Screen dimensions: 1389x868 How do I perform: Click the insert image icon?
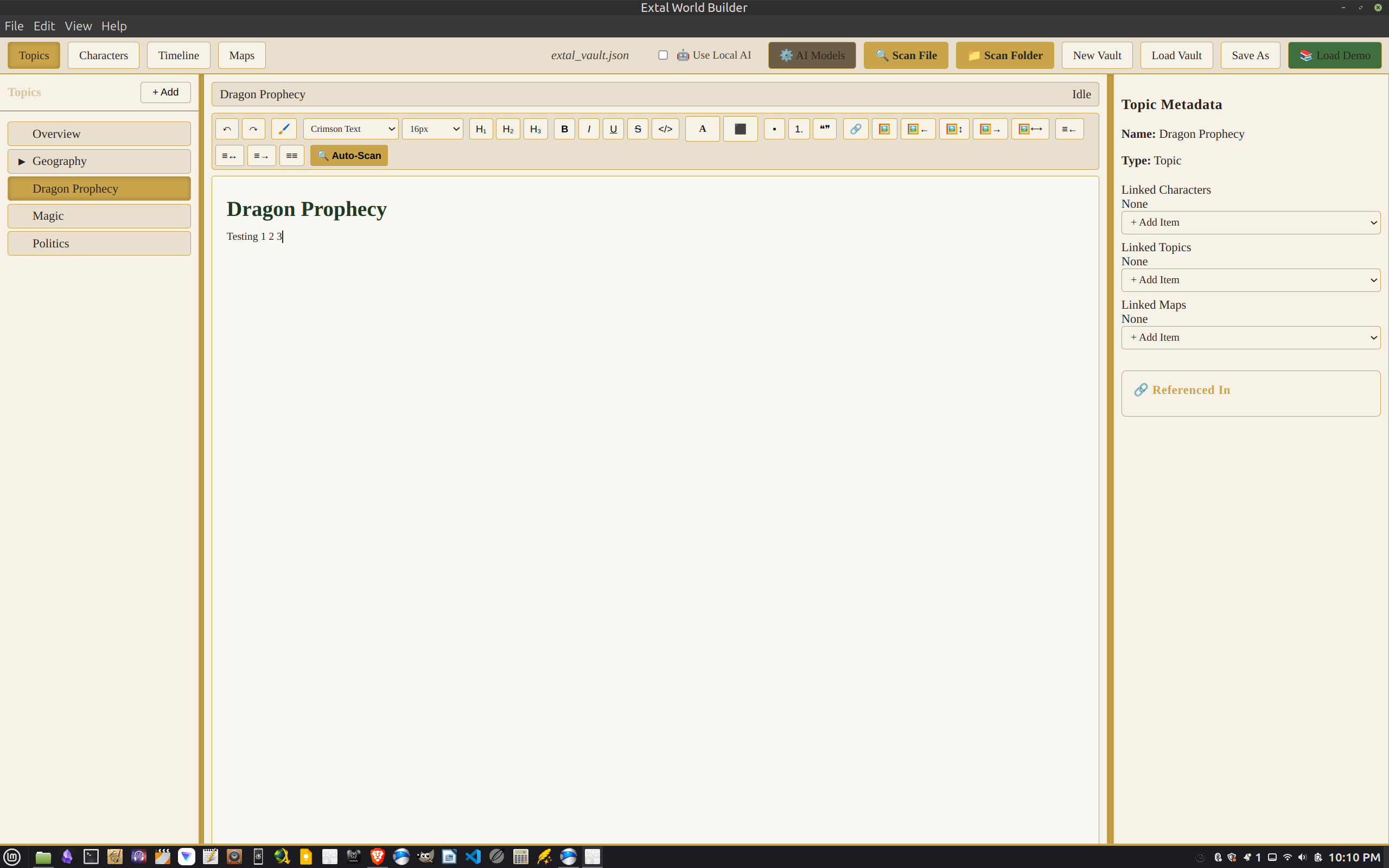point(884,129)
